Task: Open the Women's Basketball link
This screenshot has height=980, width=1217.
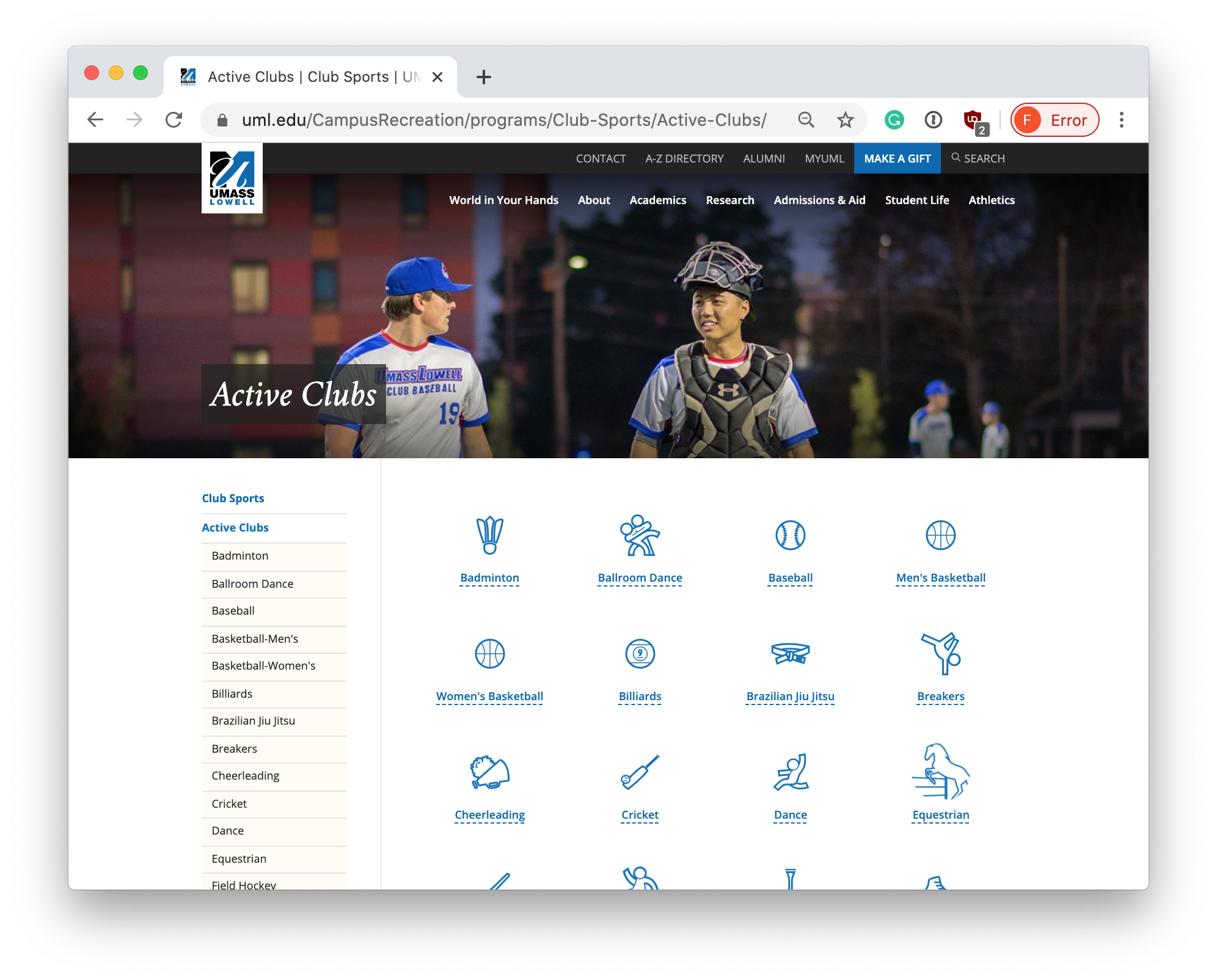Action: (x=489, y=697)
